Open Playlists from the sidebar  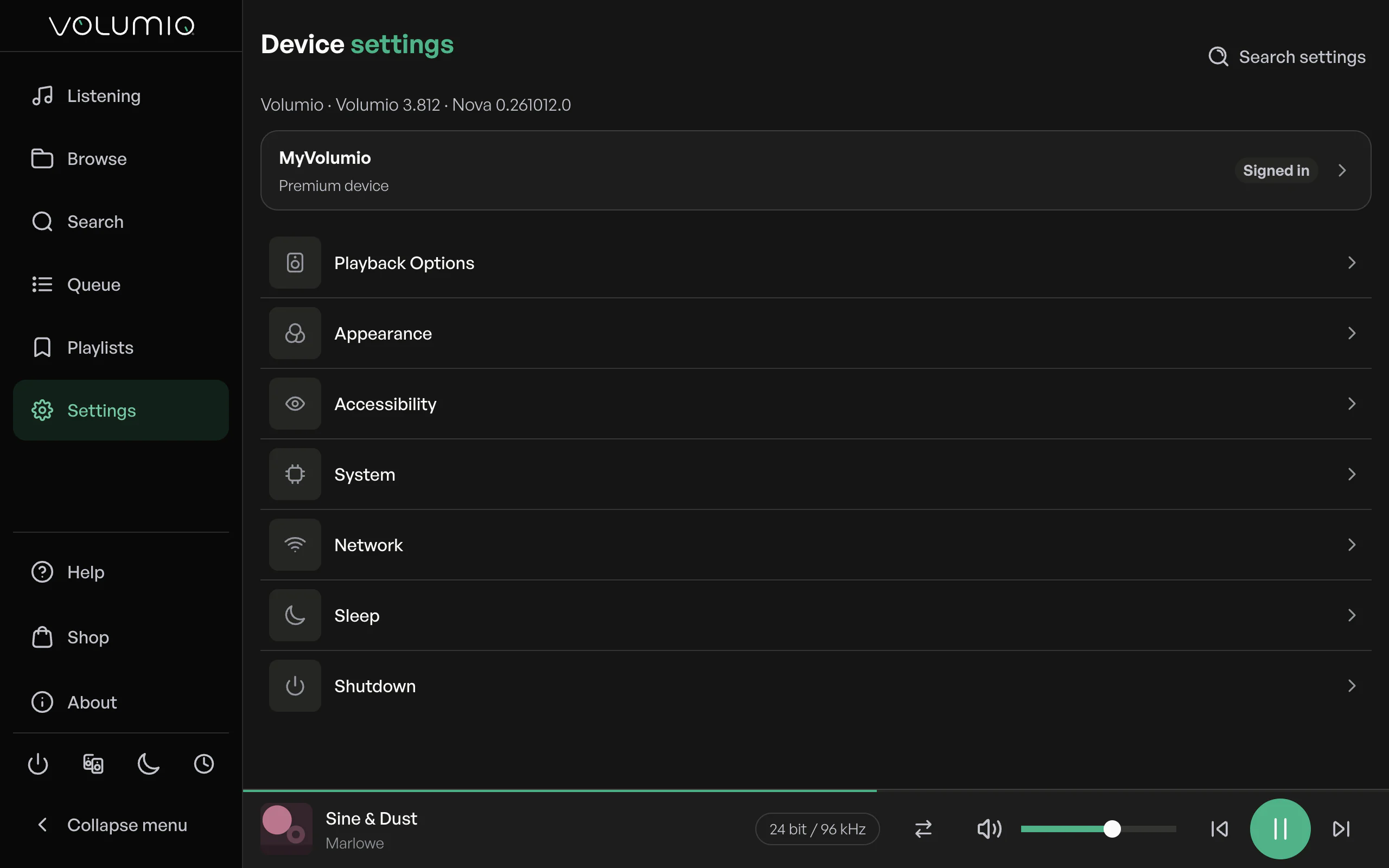tap(120, 347)
